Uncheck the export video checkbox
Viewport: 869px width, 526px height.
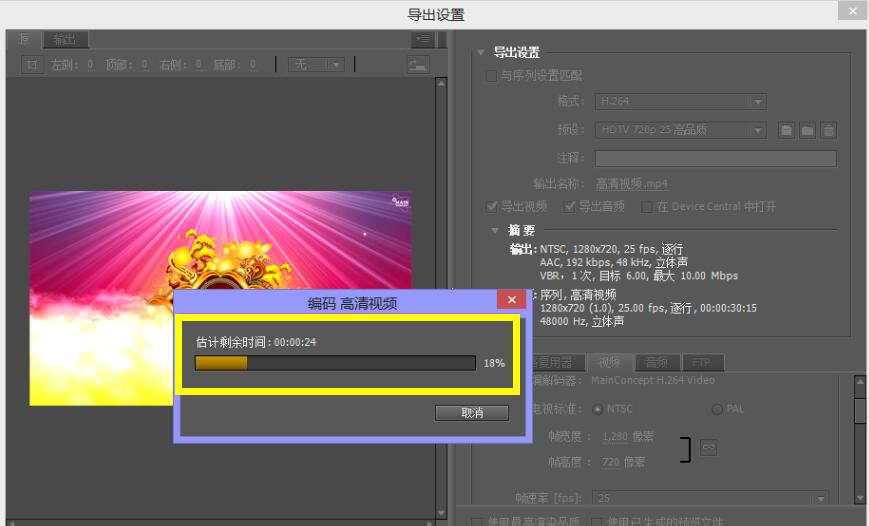click(x=491, y=206)
